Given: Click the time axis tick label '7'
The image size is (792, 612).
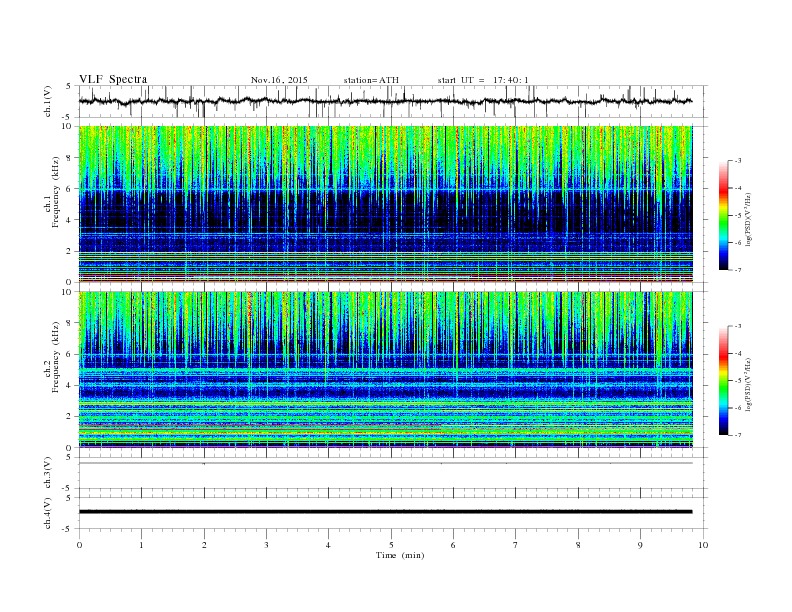Looking at the screenshot, I should coord(516,545).
